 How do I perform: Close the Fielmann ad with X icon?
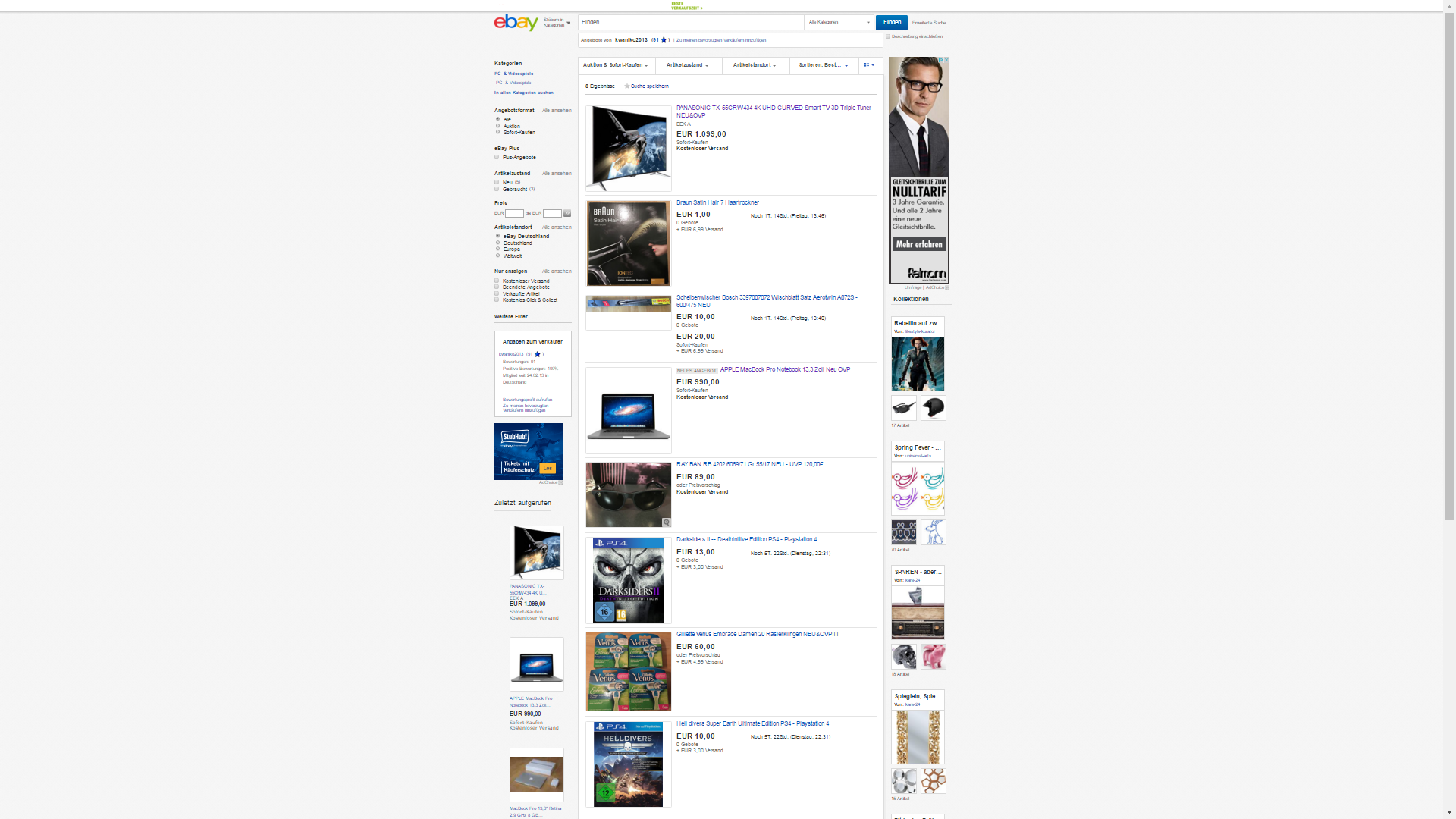click(x=946, y=60)
